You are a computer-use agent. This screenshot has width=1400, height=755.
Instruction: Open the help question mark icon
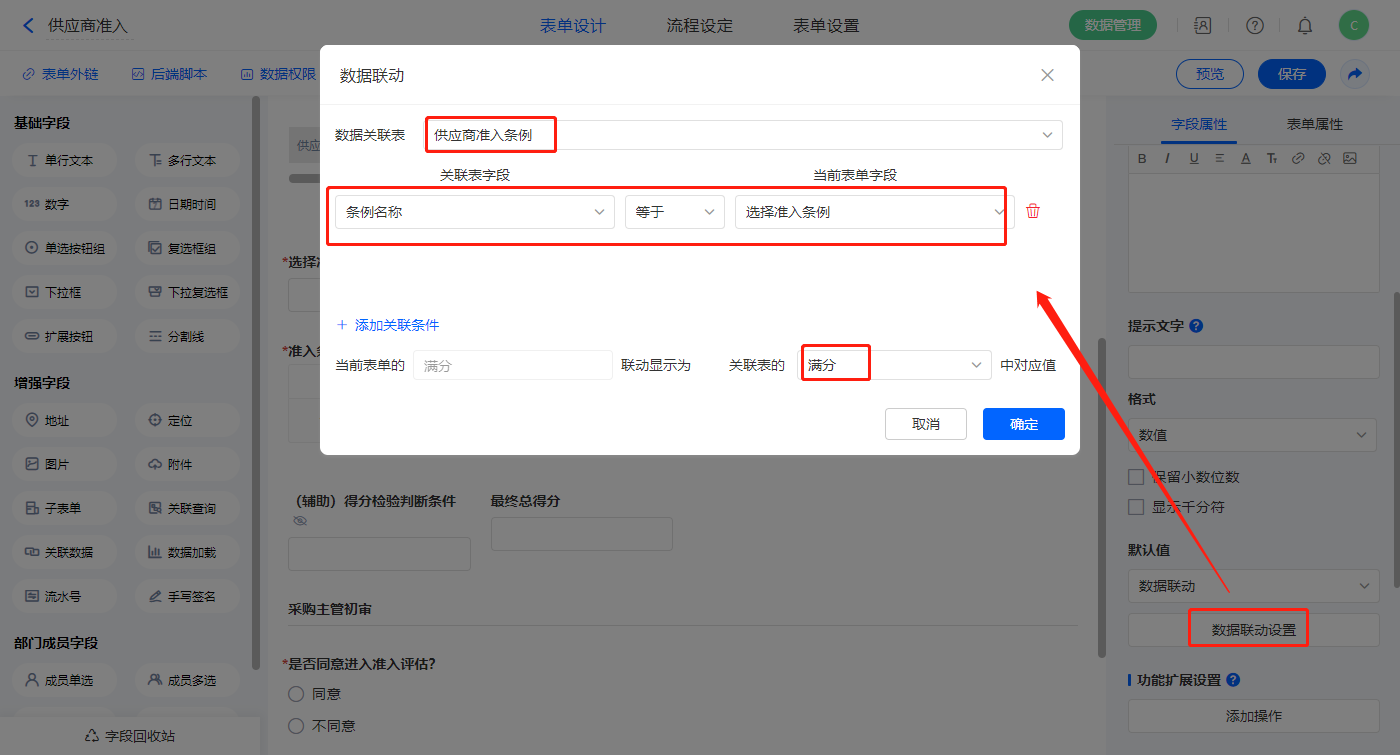[x=1255, y=26]
